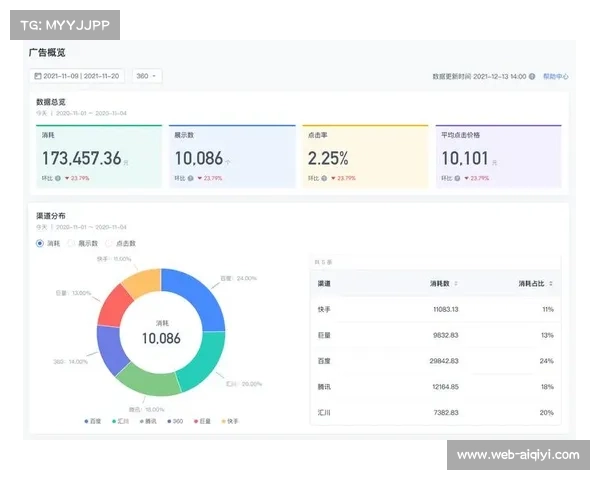This screenshot has width=600, height=480.
Task: Click the 消耗 summary card value 173,457.36
Action: pos(82,158)
